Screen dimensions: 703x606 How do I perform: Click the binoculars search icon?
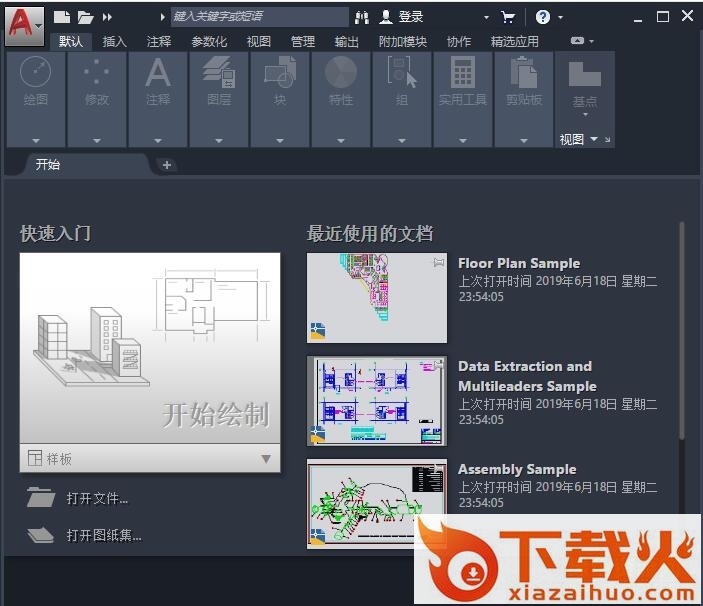[362, 17]
